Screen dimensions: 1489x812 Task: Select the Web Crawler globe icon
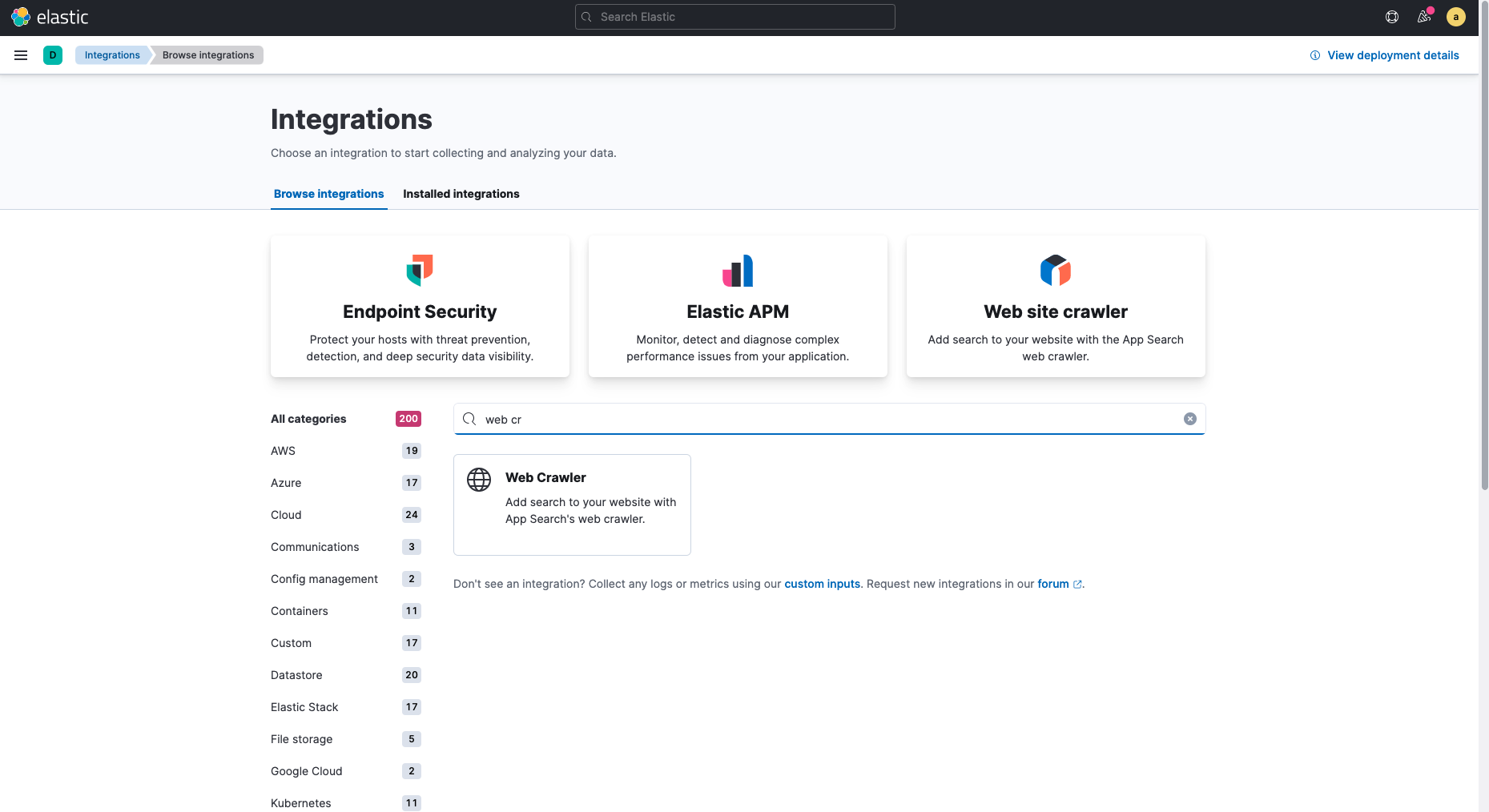[478, 480]
